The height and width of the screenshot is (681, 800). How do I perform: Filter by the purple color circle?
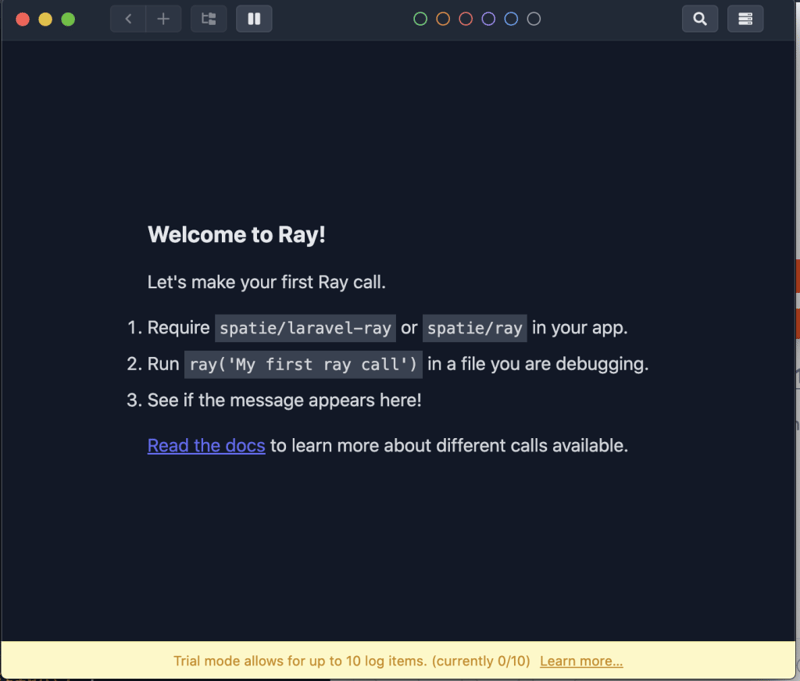pyautogui.click(x=489, y=19)
